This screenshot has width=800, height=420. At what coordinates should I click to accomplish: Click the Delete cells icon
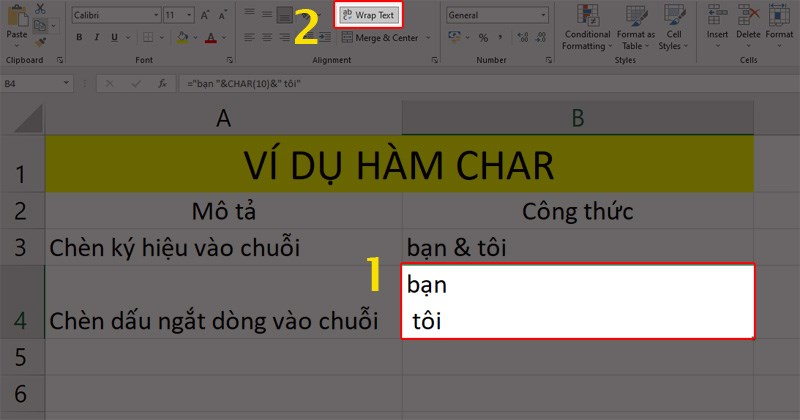748,26
